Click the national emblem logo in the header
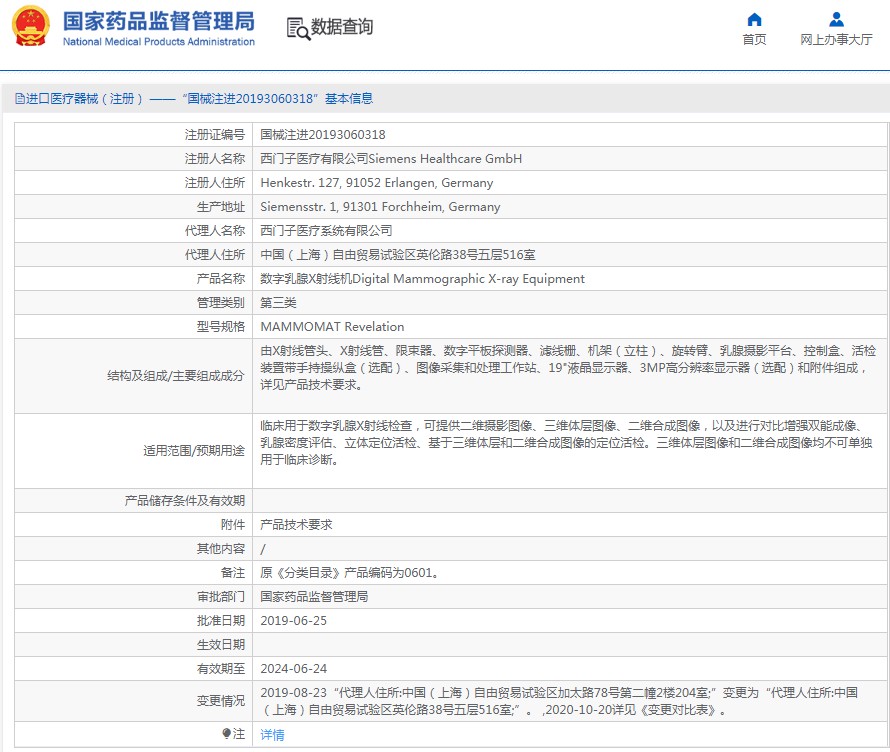Screen dimensions: 890x752 31,26
